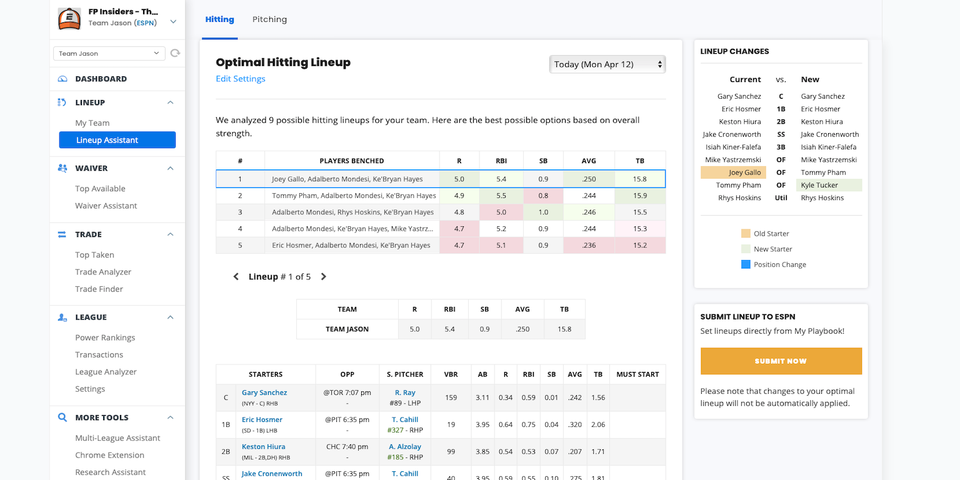Screen dimensions: 960x480
Task: Collapse the Trade sidebar section
Action: tap(171, 234)
